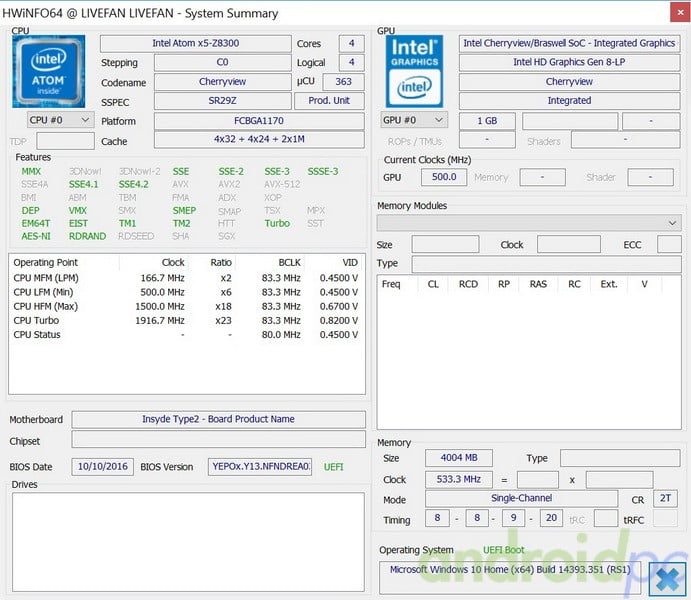Click the Intel HD Graphics Gen 8-LP field
Image resolution: width=691 pixels, height=600 pixels.
tap(569, 62)
